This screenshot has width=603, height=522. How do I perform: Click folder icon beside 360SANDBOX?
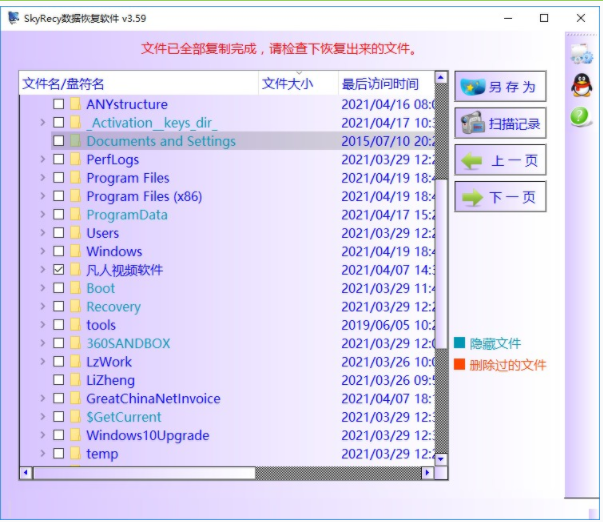click(x=75, y=343)
